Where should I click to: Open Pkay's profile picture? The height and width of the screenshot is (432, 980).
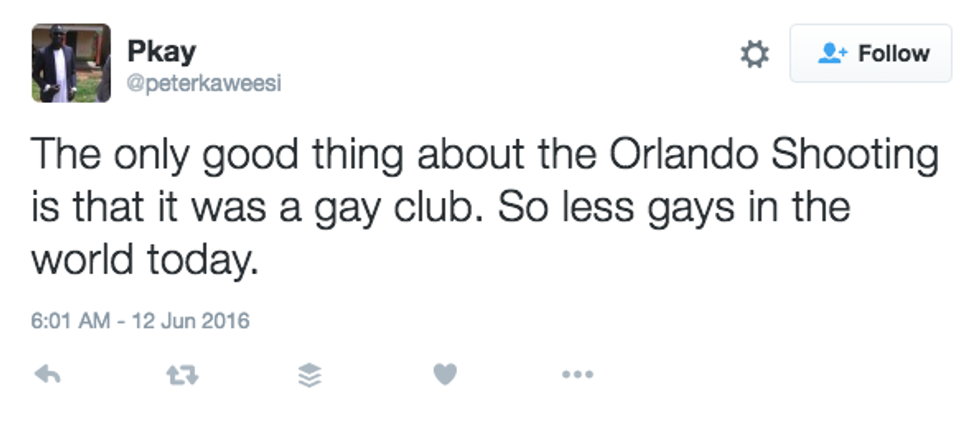pyautogui.click(x=70, y=63)
